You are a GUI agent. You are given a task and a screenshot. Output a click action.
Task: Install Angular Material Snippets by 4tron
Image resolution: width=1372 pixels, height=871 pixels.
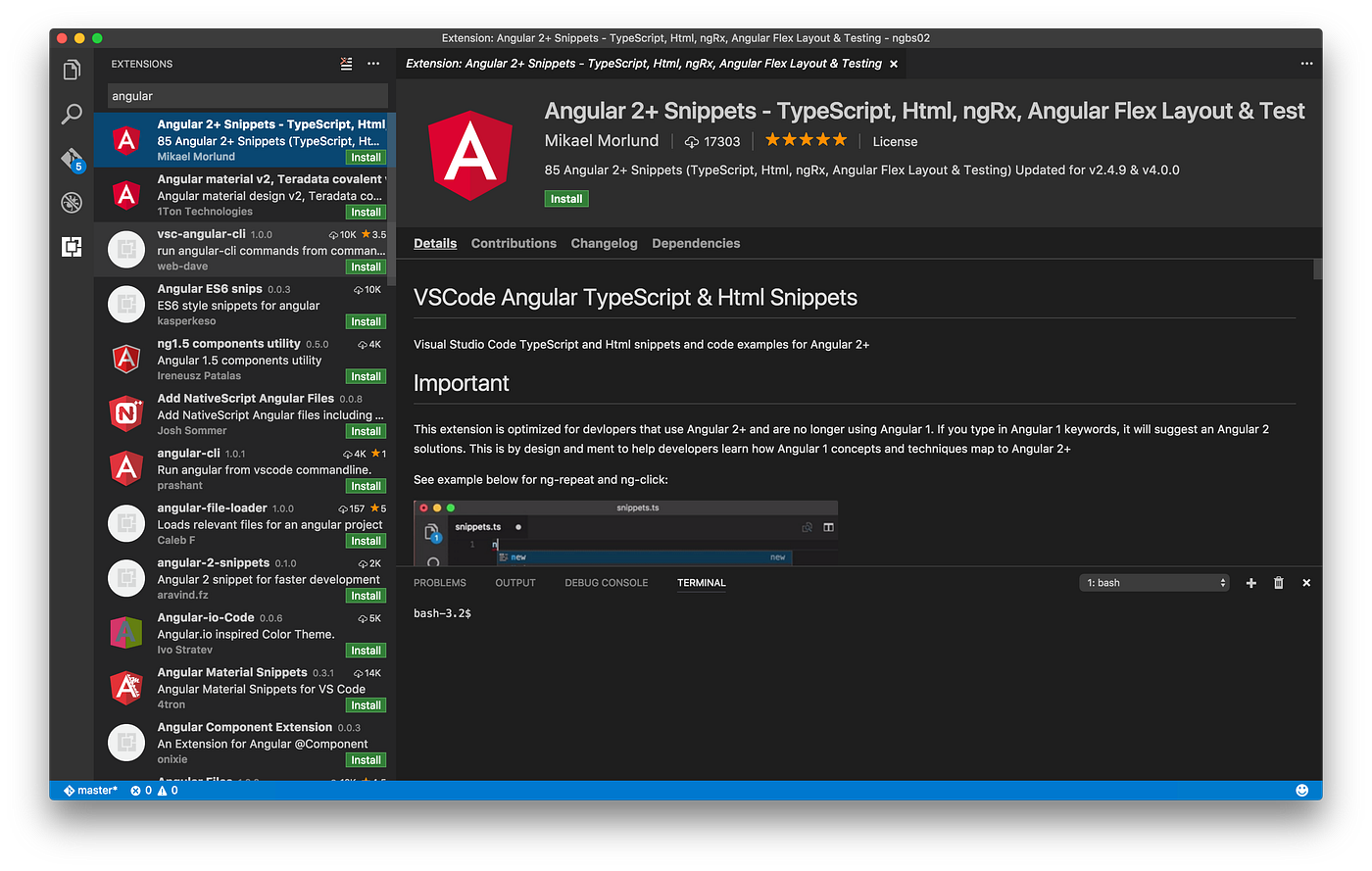click(366, 706)
